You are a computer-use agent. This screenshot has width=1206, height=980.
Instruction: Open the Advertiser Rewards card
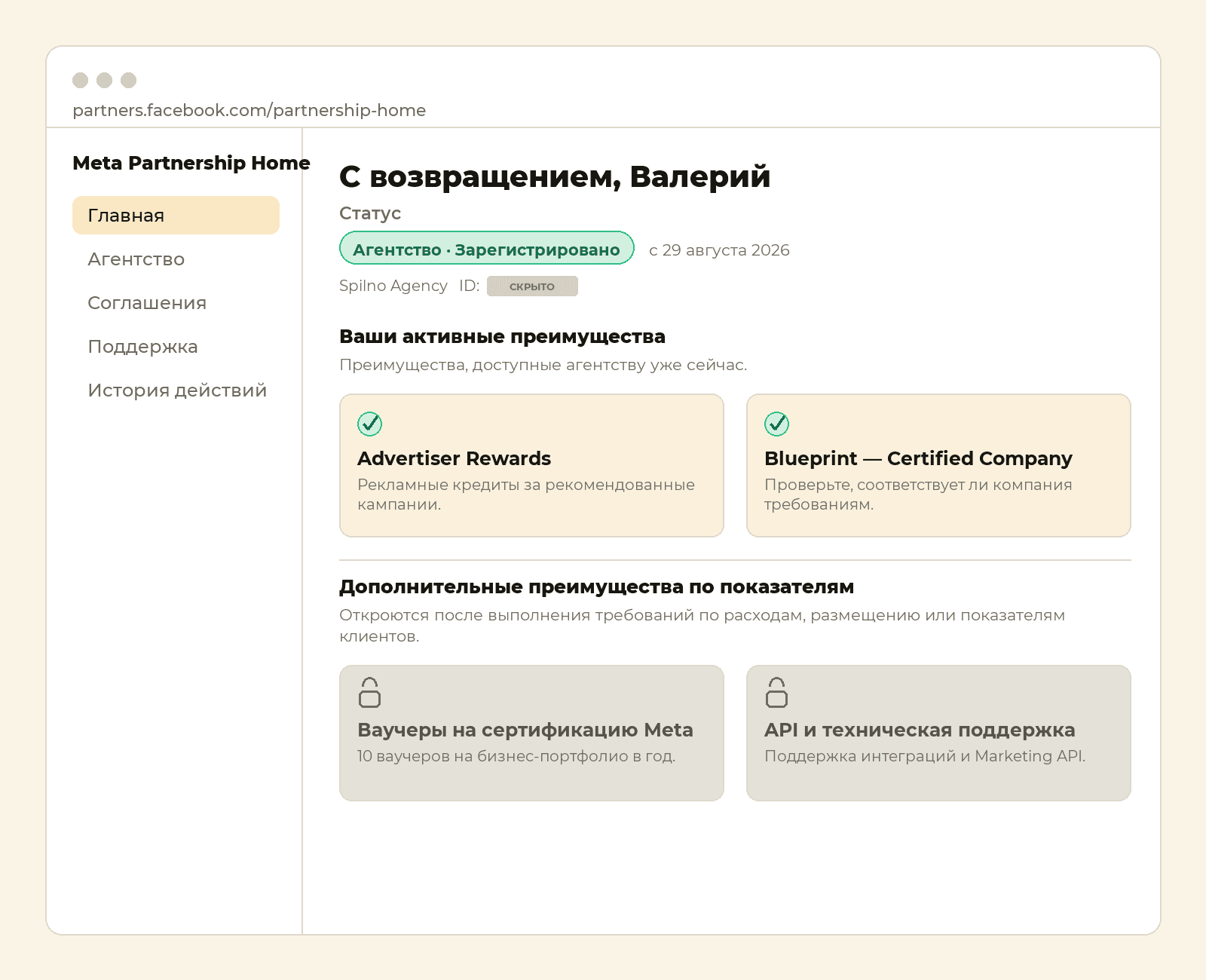coord(531,465)
